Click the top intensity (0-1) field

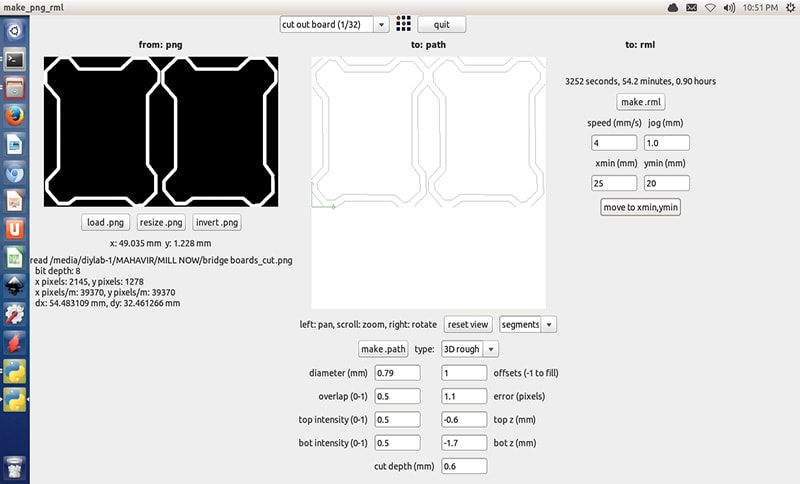397,419
